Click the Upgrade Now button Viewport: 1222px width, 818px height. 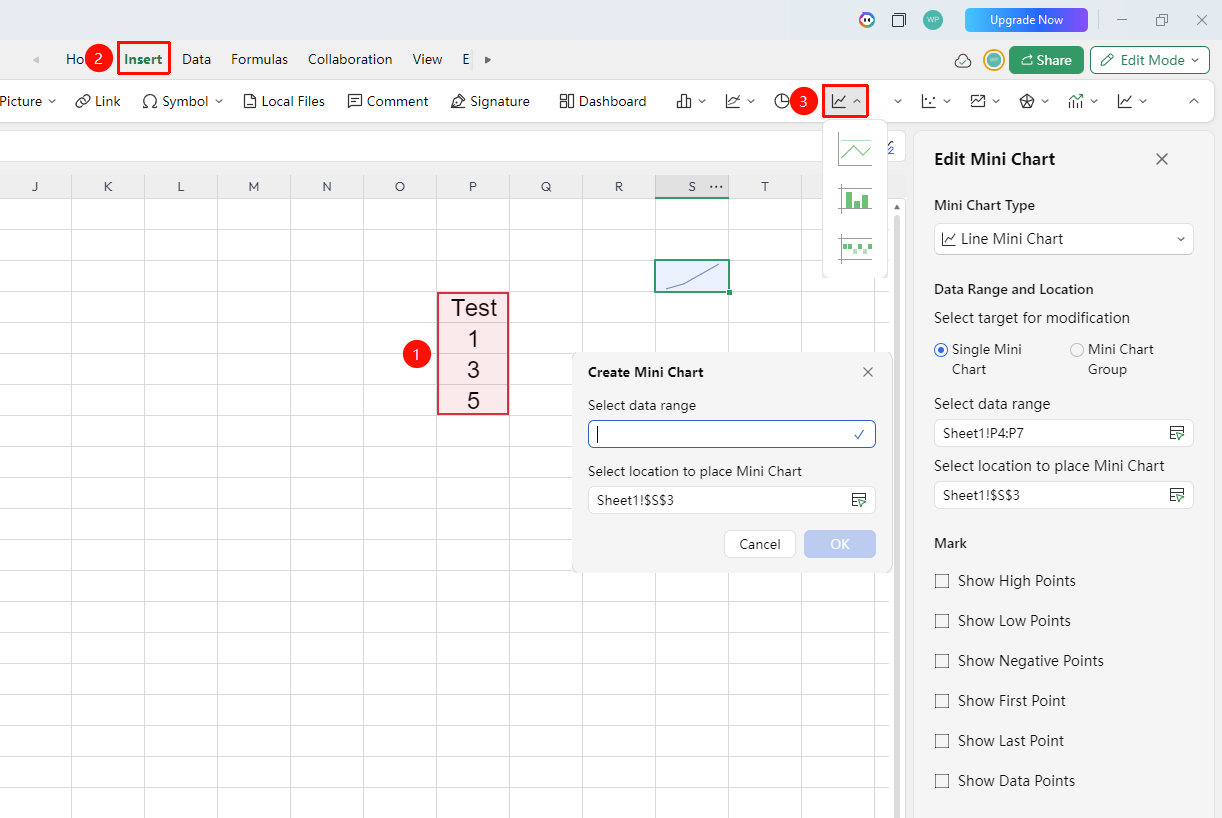click(x=1026, y=20)
